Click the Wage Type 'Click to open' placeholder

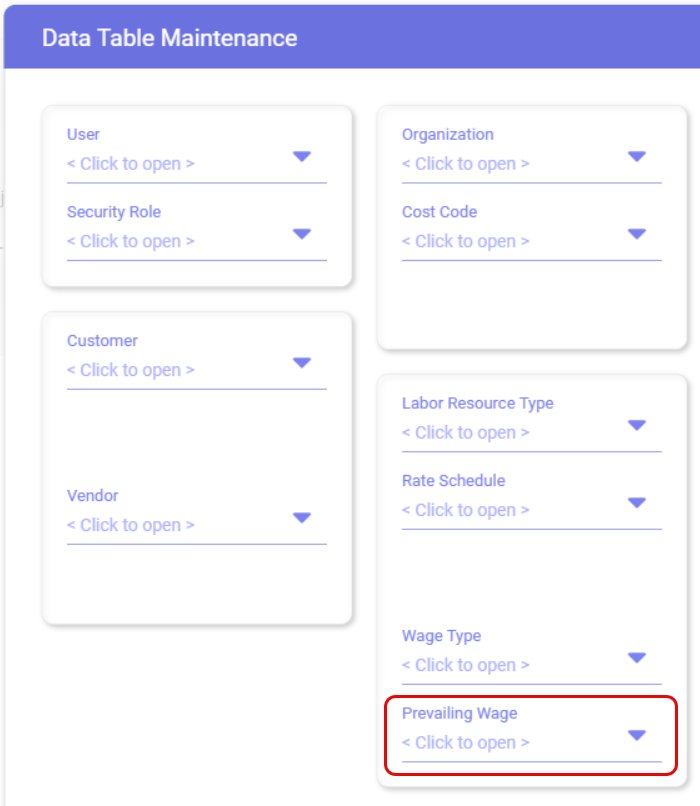click(x=465, y=665)
